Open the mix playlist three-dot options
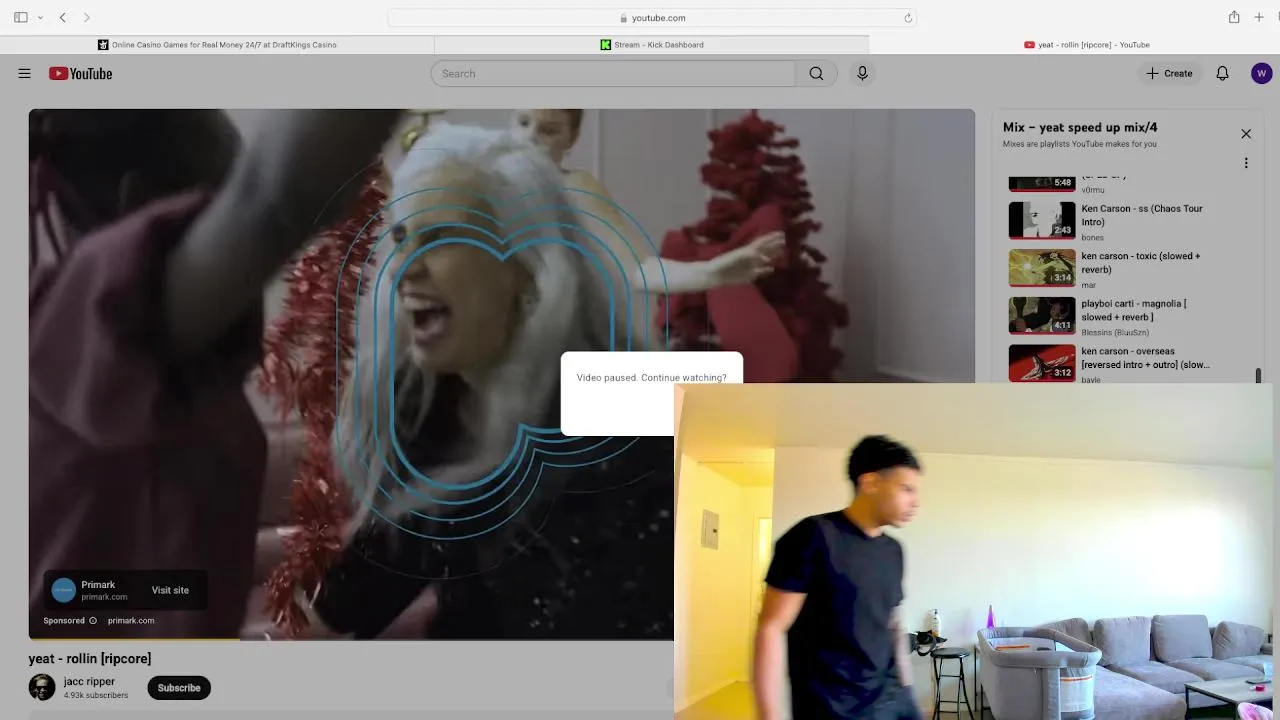 click(1246, 163)
